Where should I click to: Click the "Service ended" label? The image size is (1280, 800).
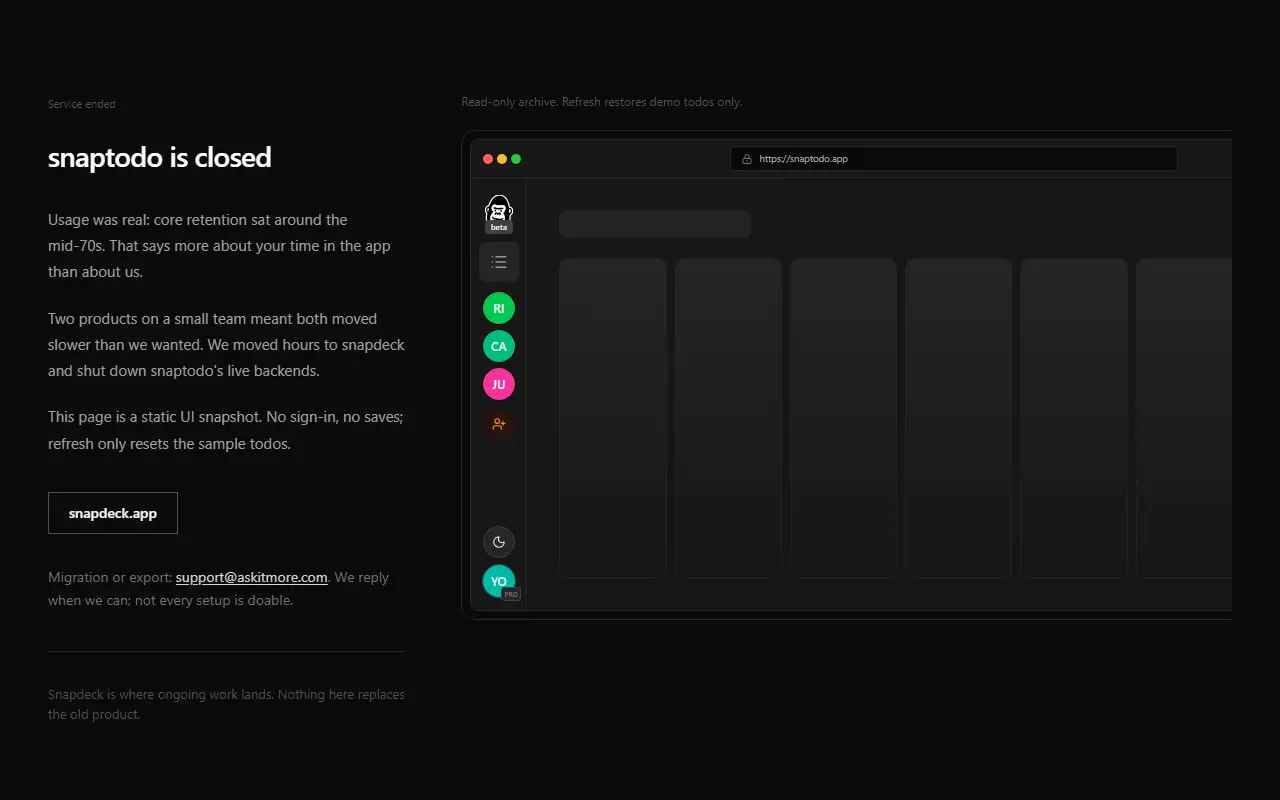(x=82, y=104)
